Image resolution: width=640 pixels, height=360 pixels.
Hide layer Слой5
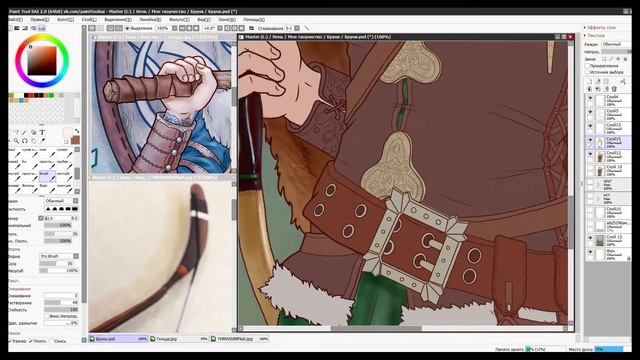(590, 112)
